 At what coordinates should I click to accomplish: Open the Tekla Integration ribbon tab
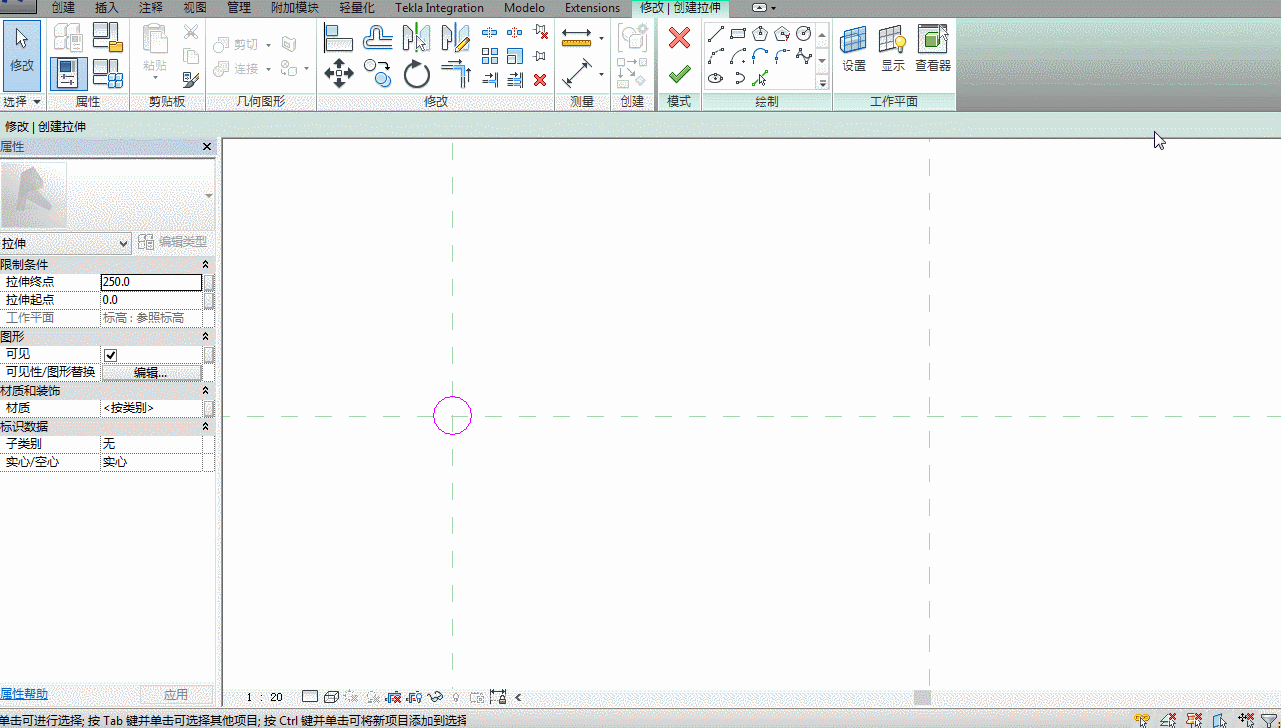[439, 8]
